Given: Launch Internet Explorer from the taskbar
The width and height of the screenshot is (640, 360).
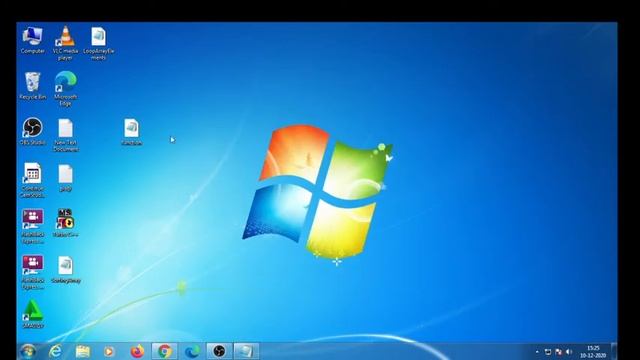Looking at the screenshot, I should click(x=56, y=351).
